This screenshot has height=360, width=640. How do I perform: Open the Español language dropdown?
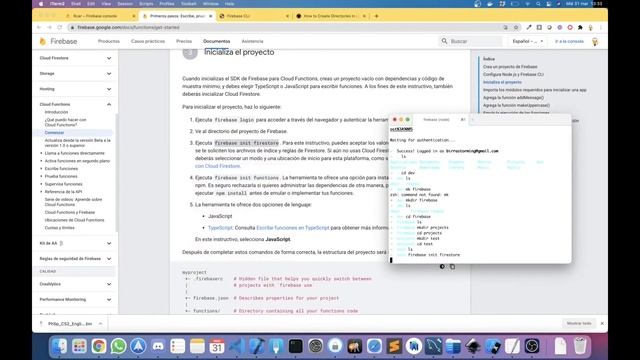tap(527, 41)
